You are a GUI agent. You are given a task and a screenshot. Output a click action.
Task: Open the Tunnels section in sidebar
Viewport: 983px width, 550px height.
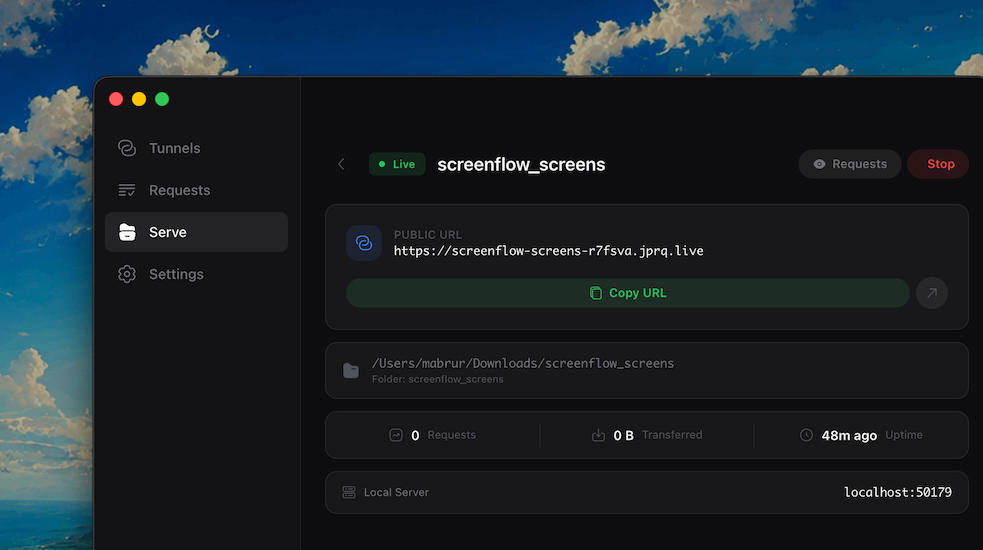point(196,148)
